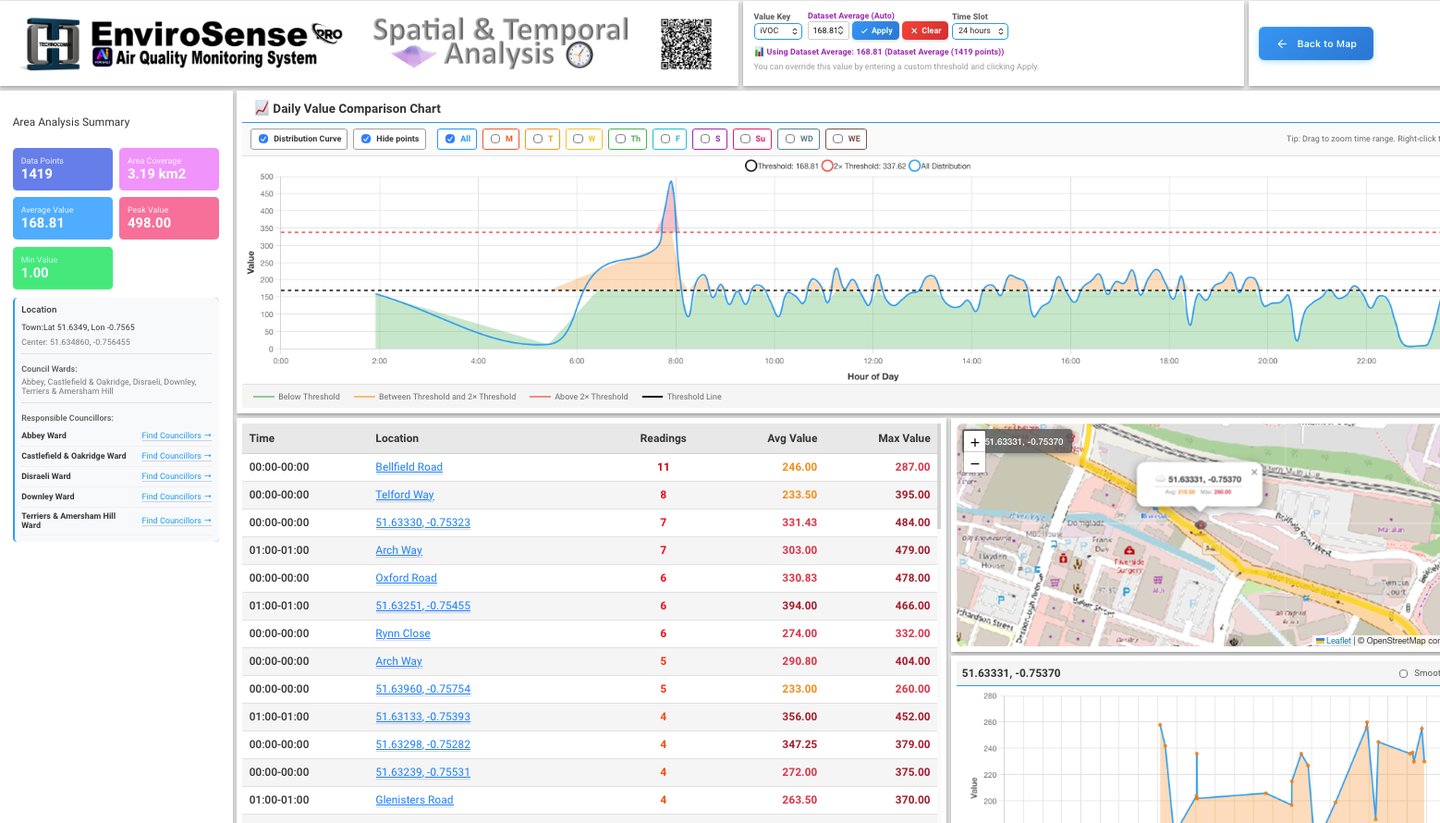Click the Area Coverage 3.19 km2 card
1440x823 pixels.
169,169
